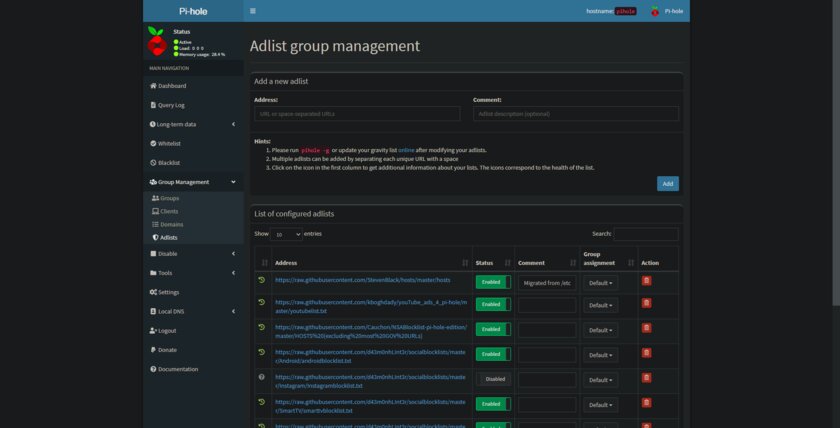Click the Add button
The width and height of the screenshot is (840, 428).
pyautogui.click(x=668, y=184)
